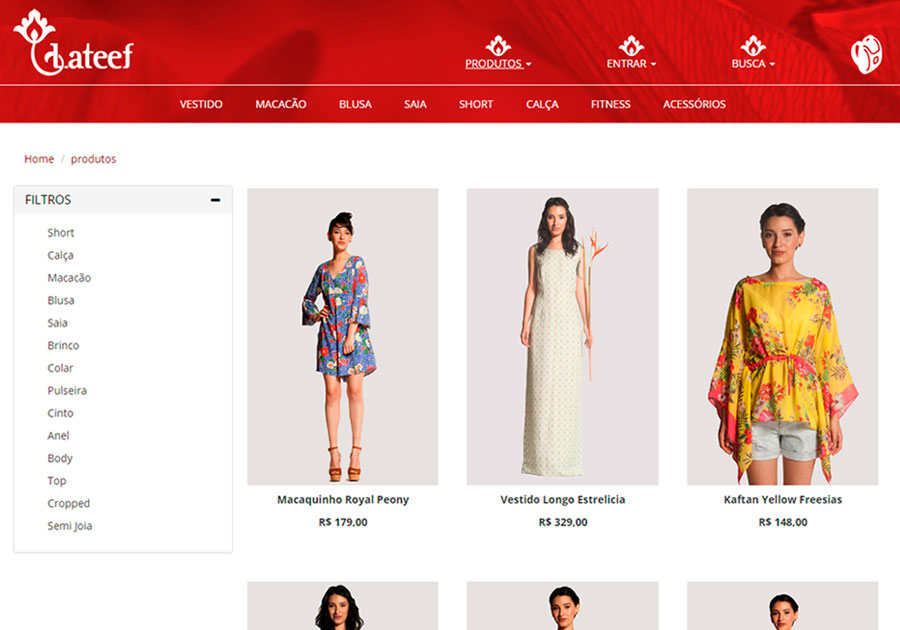900x630 pixels.
Task: Click the Kaftan Yellow Freesias title
Action: (783, 500)
